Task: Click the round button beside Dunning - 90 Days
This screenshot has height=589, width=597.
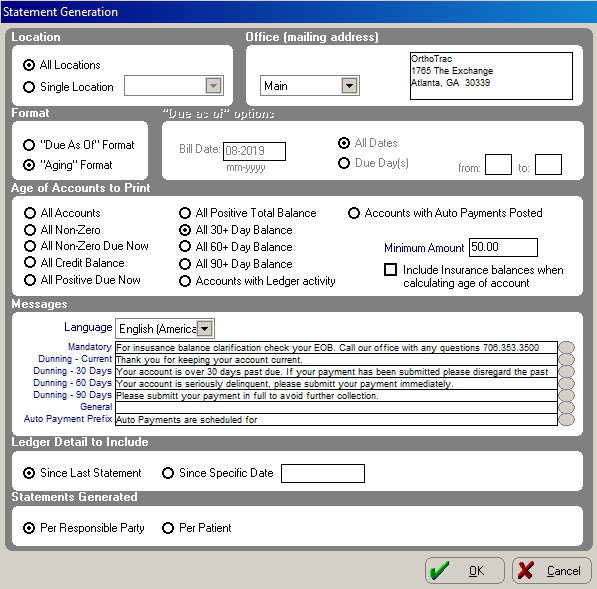Action: [x=567, y=396]
